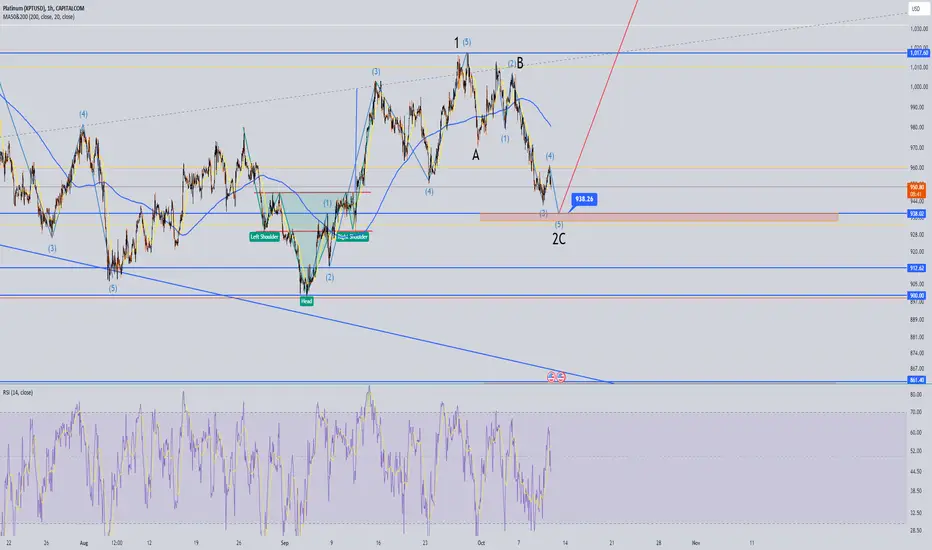Select the red forecast trend line

coord(599,107)
